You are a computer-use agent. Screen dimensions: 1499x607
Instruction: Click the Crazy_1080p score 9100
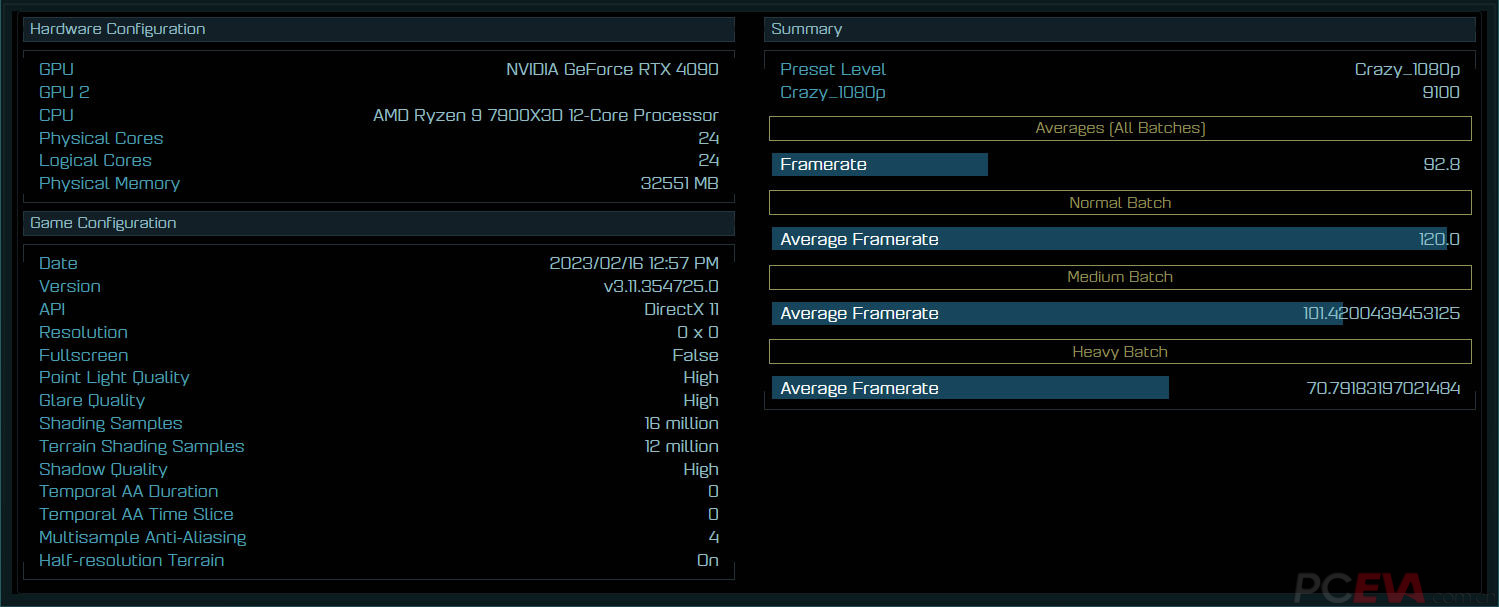click(1439, 92)
